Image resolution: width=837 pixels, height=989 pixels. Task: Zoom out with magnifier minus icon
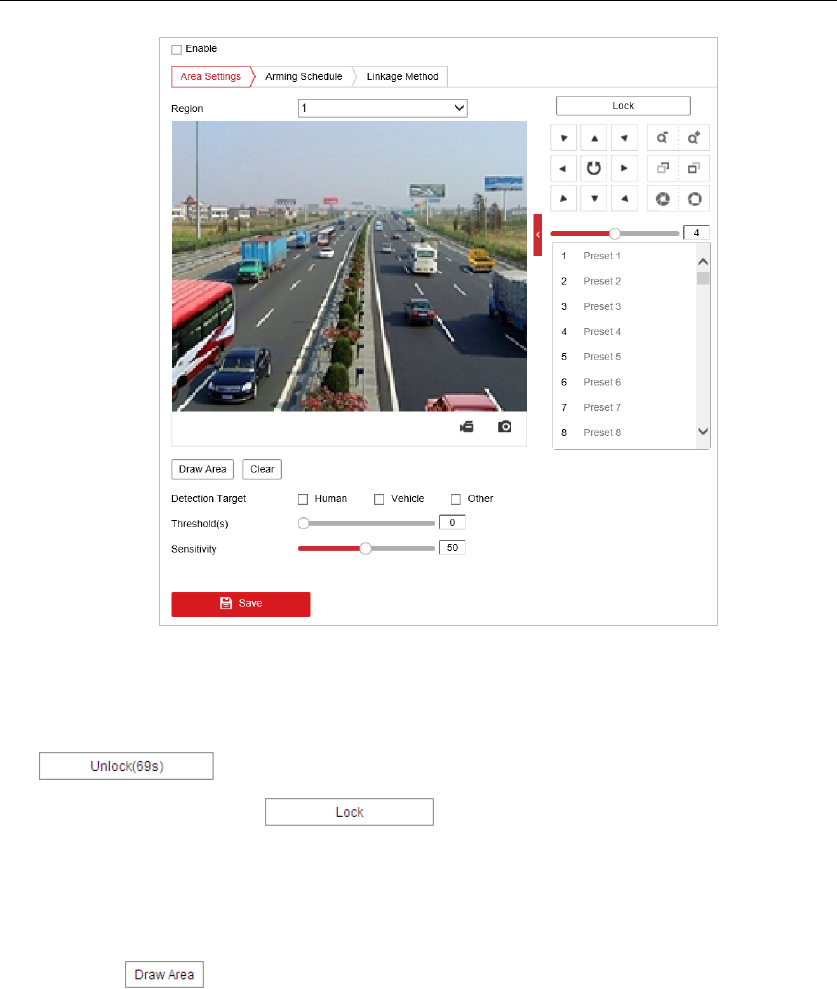point(662,138)
